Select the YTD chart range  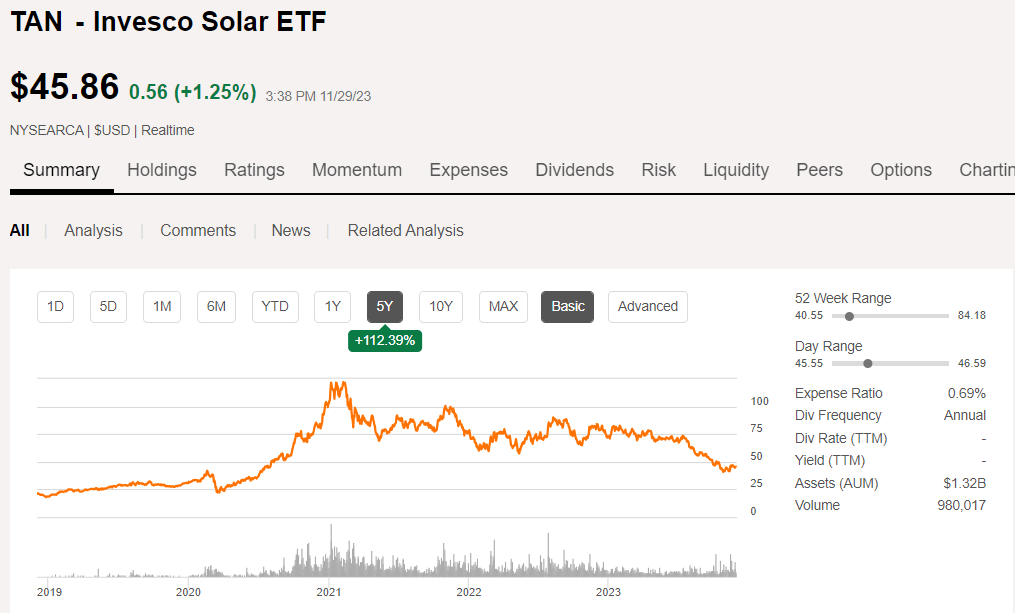pos(275,307)
